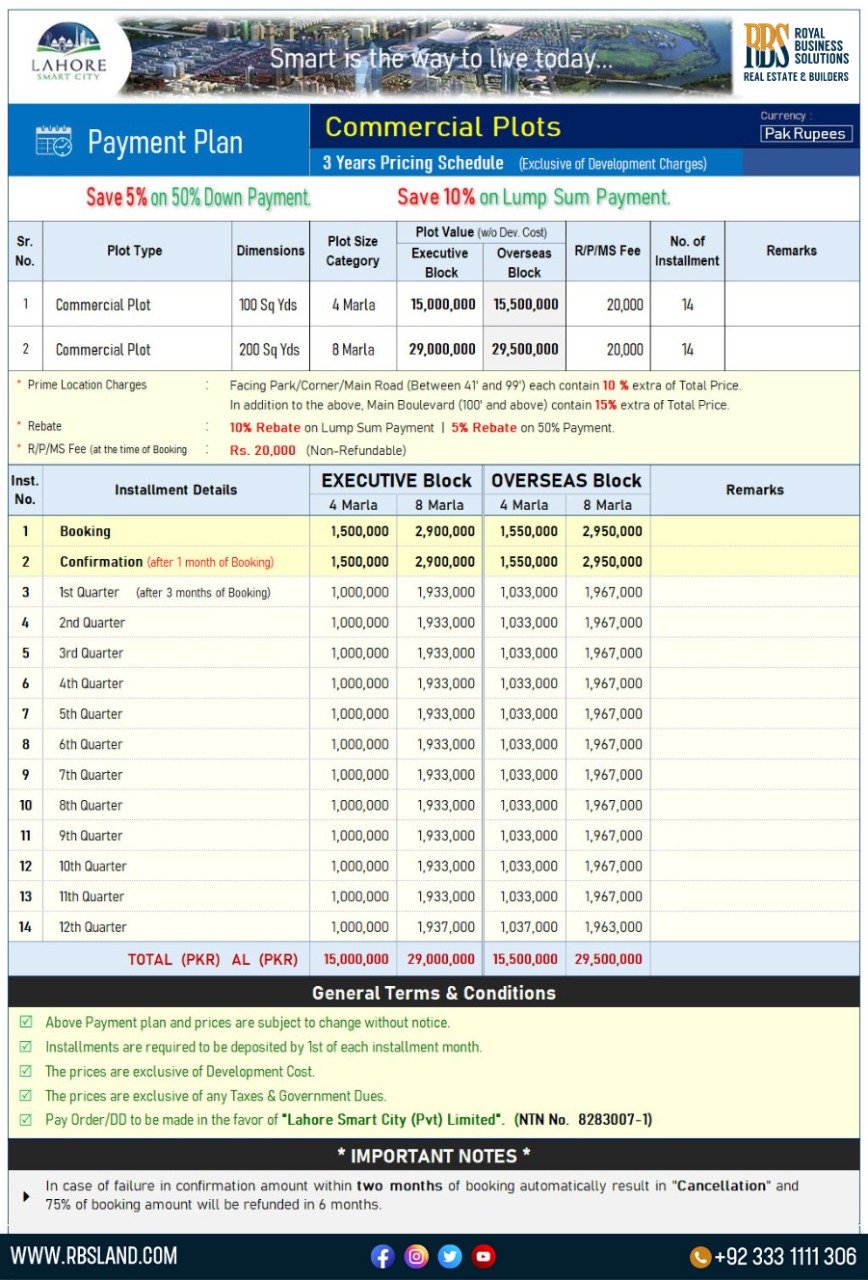Select the RBS Royal Business Solutions logo

(796, 53)
